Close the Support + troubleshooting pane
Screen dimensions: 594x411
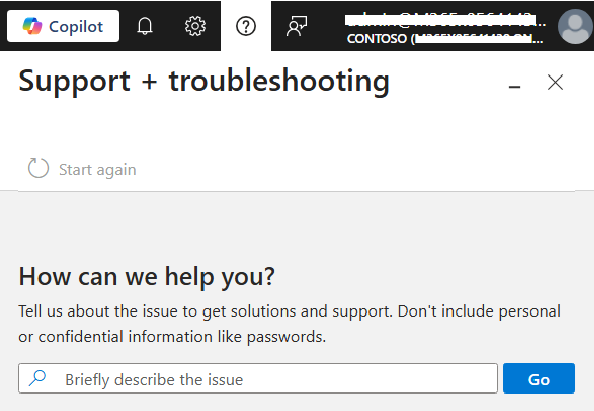(555, 82)
